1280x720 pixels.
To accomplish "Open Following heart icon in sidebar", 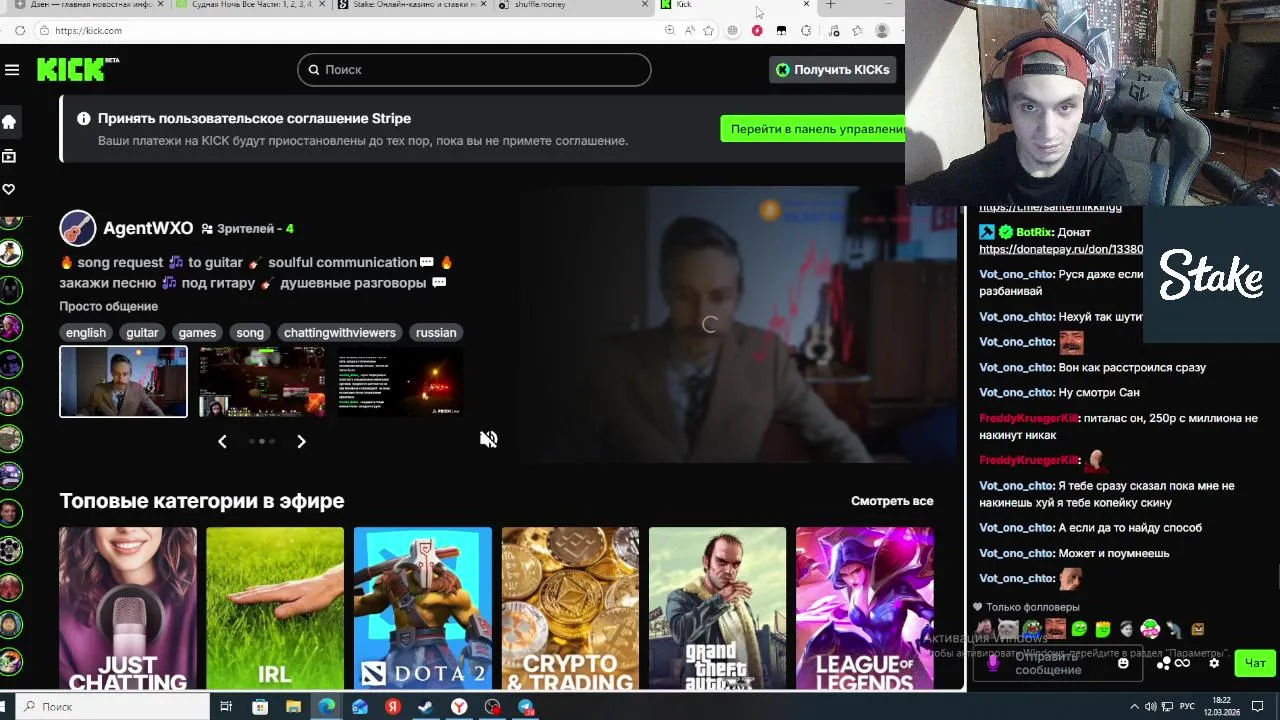I will pos(9,189).
